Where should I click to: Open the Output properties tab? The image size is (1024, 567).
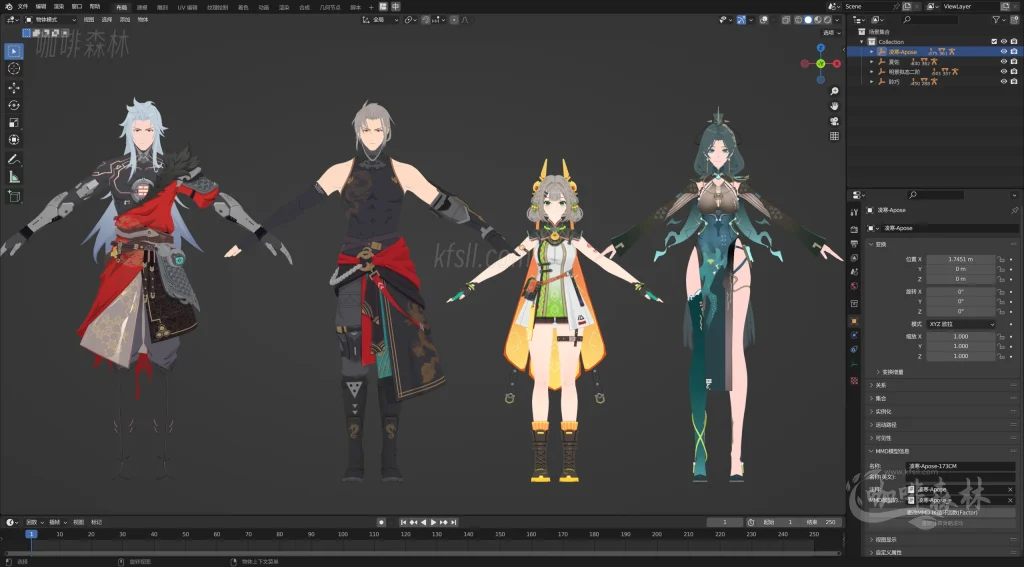854,244
